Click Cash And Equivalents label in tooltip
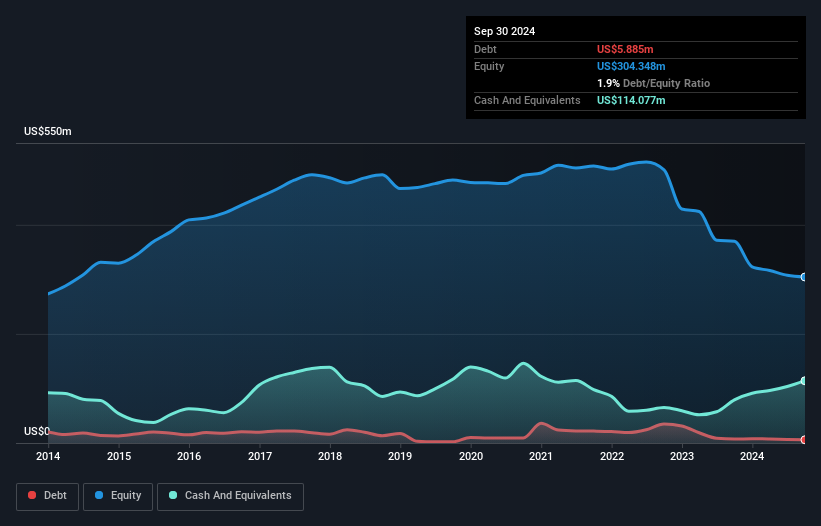The width and height of the screenshot is (821, 526). [x=527, y=100]
